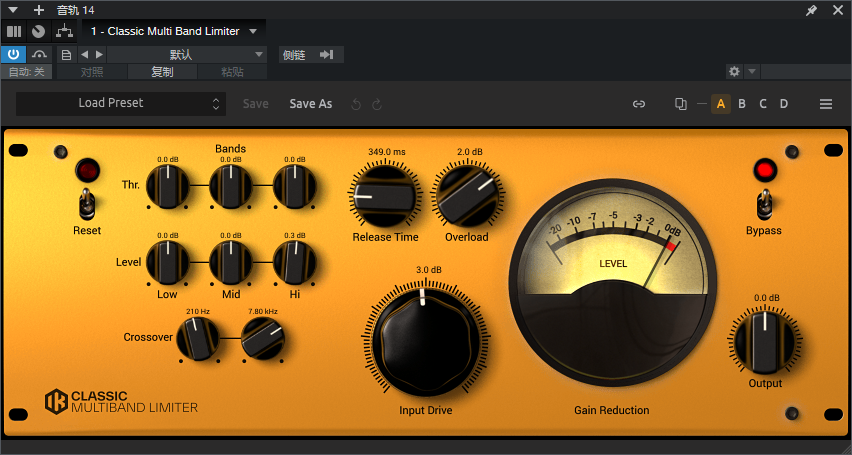Click the dark Reset indicator light
The height and width of the screenshot is (455, 852).
(87, 170)
